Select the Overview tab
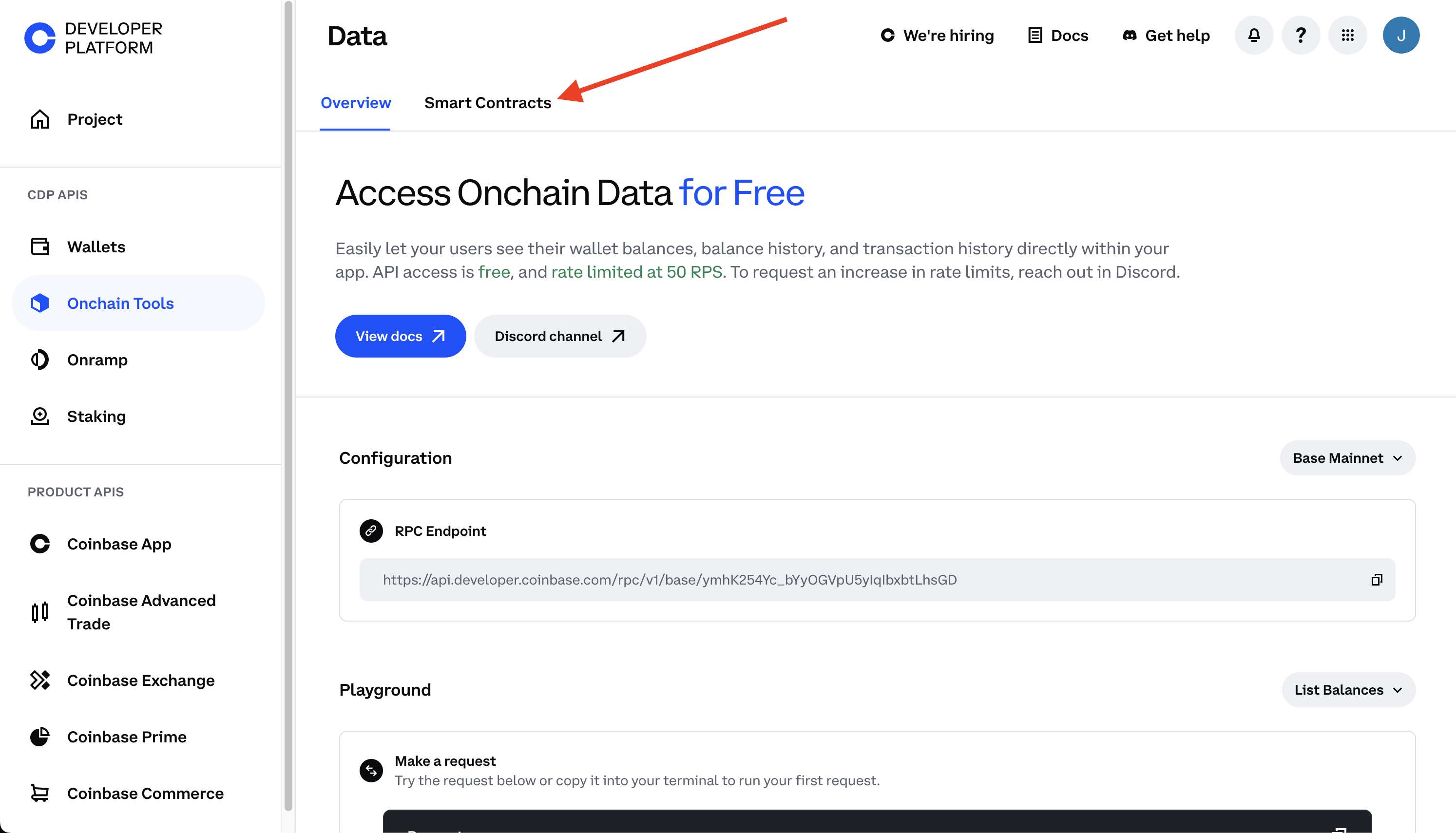 coord(355,103)
